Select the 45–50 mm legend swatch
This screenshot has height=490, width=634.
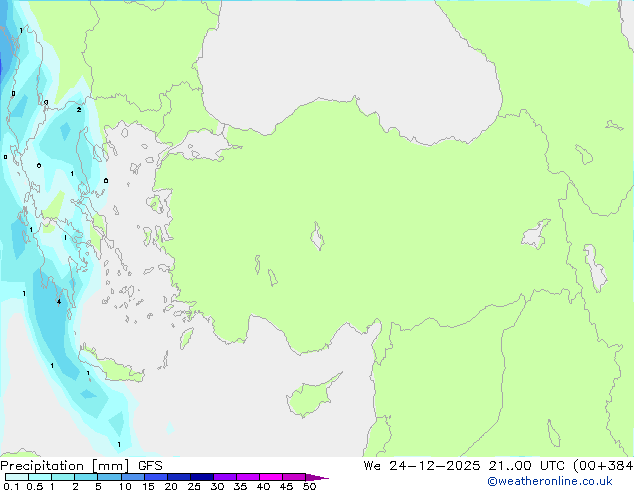point(294,477)
